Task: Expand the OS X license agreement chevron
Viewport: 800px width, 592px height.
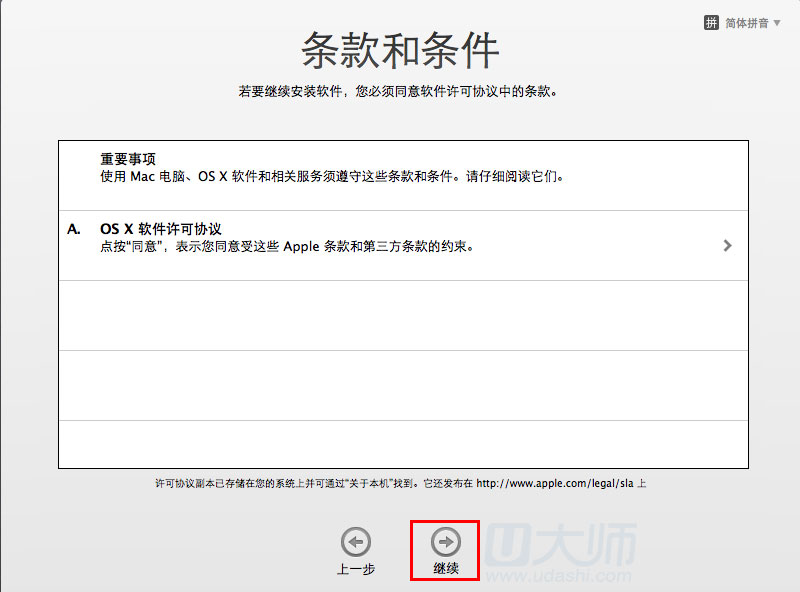Action: click(727, 246)
